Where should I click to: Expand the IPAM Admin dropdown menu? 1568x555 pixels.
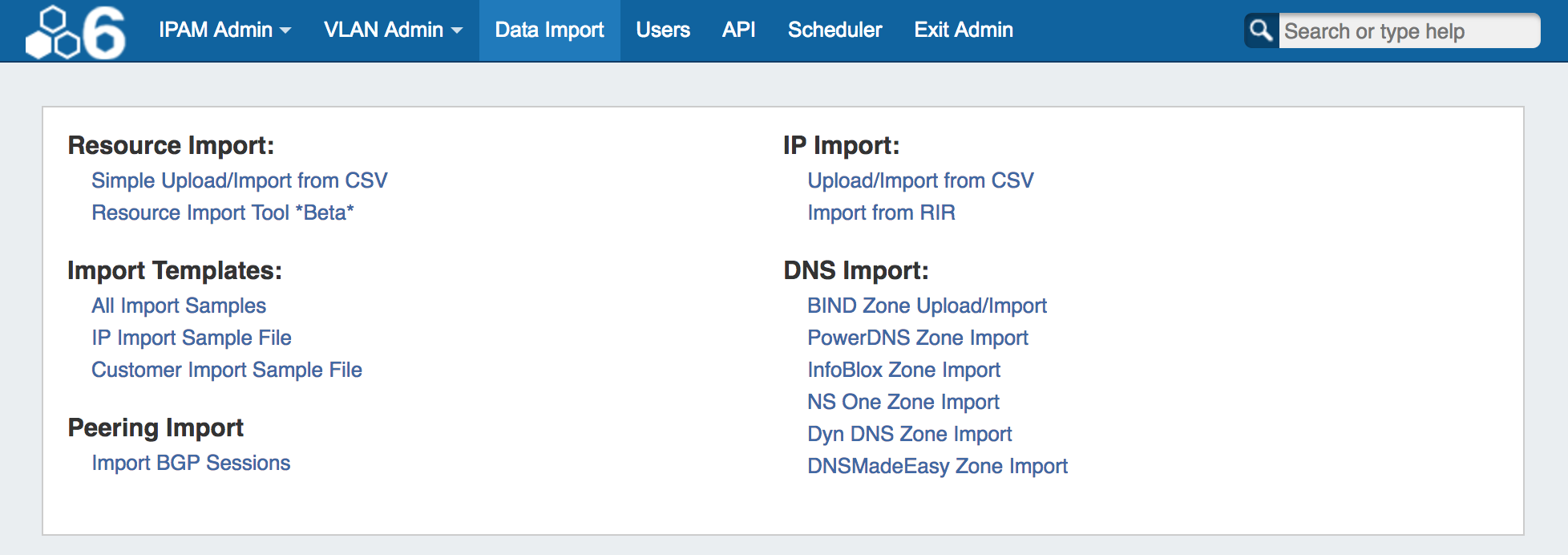[224, 30]
